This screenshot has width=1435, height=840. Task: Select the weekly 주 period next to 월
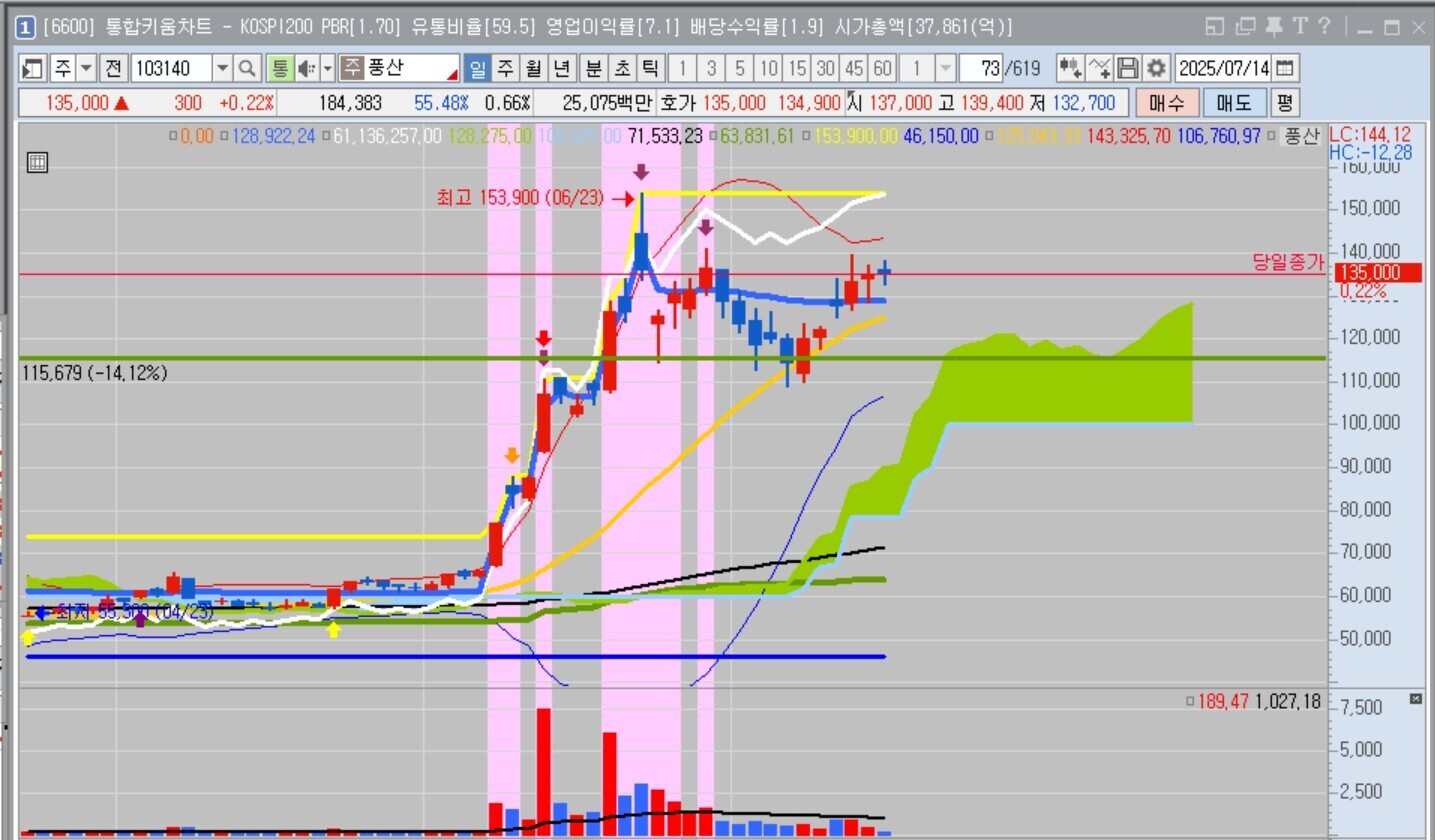[x=506, y=68]
